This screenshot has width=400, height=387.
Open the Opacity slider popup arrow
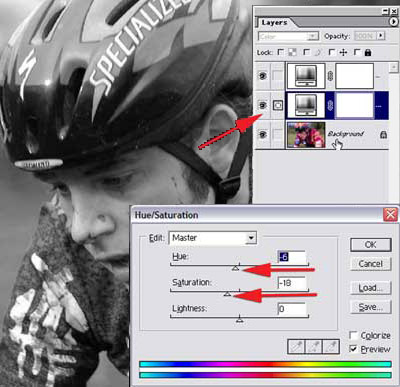381,36
